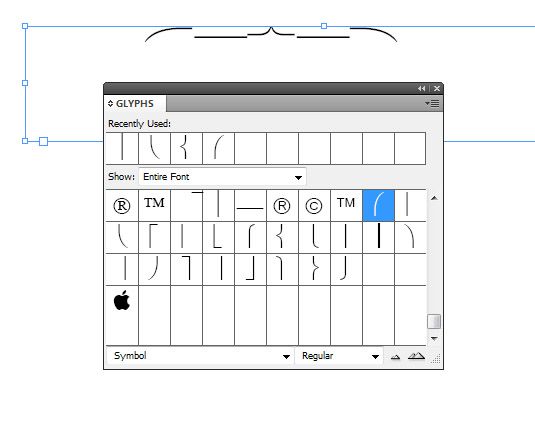Select vertical bar glyph right of highlighted cell
Viewport: 535px width, 425px height.
click(x=410, y=206)
